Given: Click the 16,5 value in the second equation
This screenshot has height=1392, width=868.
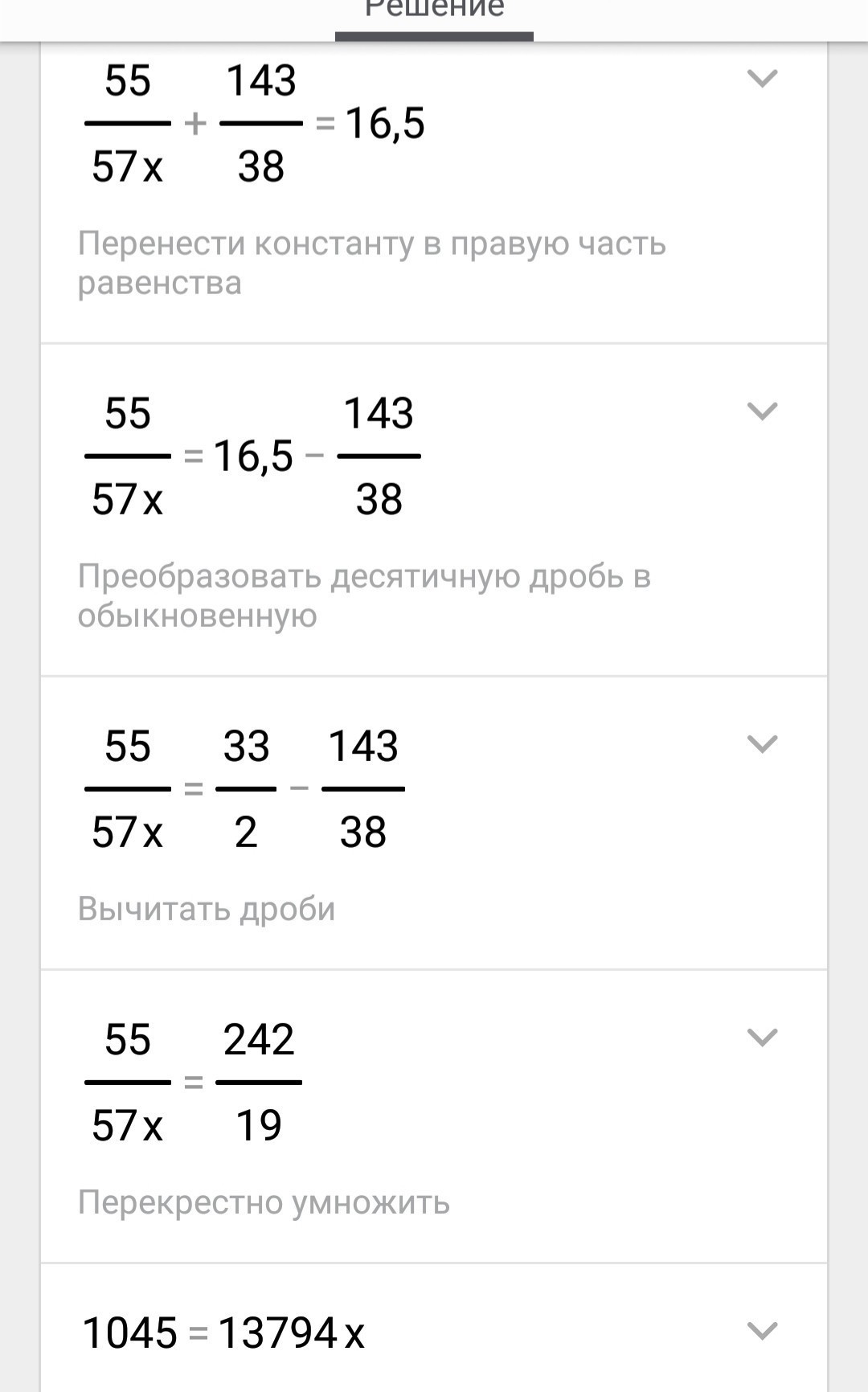Looking at the screenshot, I should tap(253, 456).
